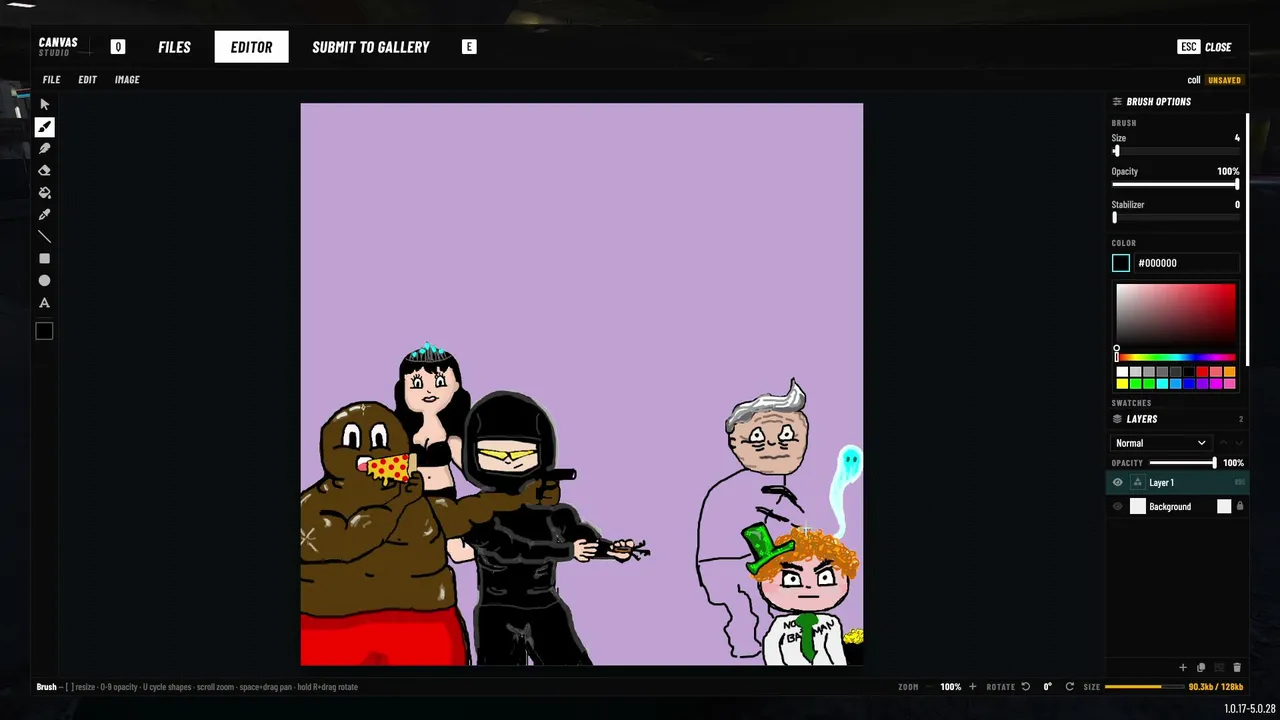Image resolution: width=1280 pixels, height=720 pixels.
Task: Open the File menu
Action: pyautogui.click(x=51, y=80)
